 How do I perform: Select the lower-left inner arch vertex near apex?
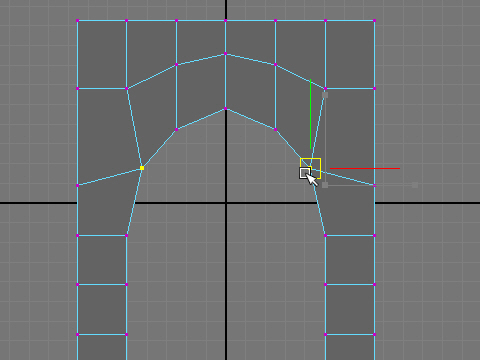[x=176, y=129]
